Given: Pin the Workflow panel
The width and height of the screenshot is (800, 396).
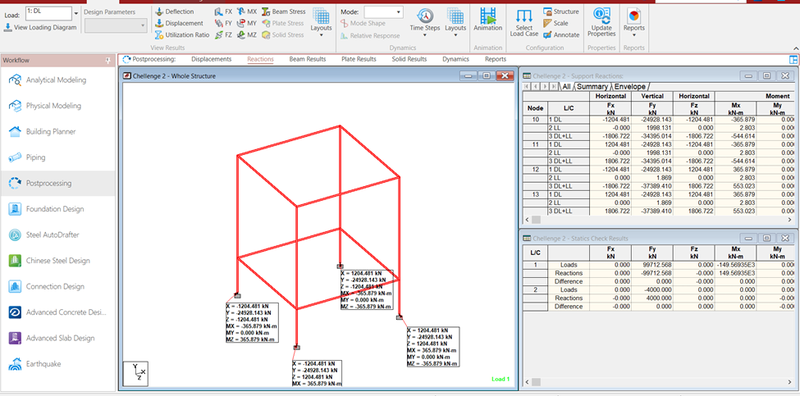Looking at the screenshot, I should (108, 60).
